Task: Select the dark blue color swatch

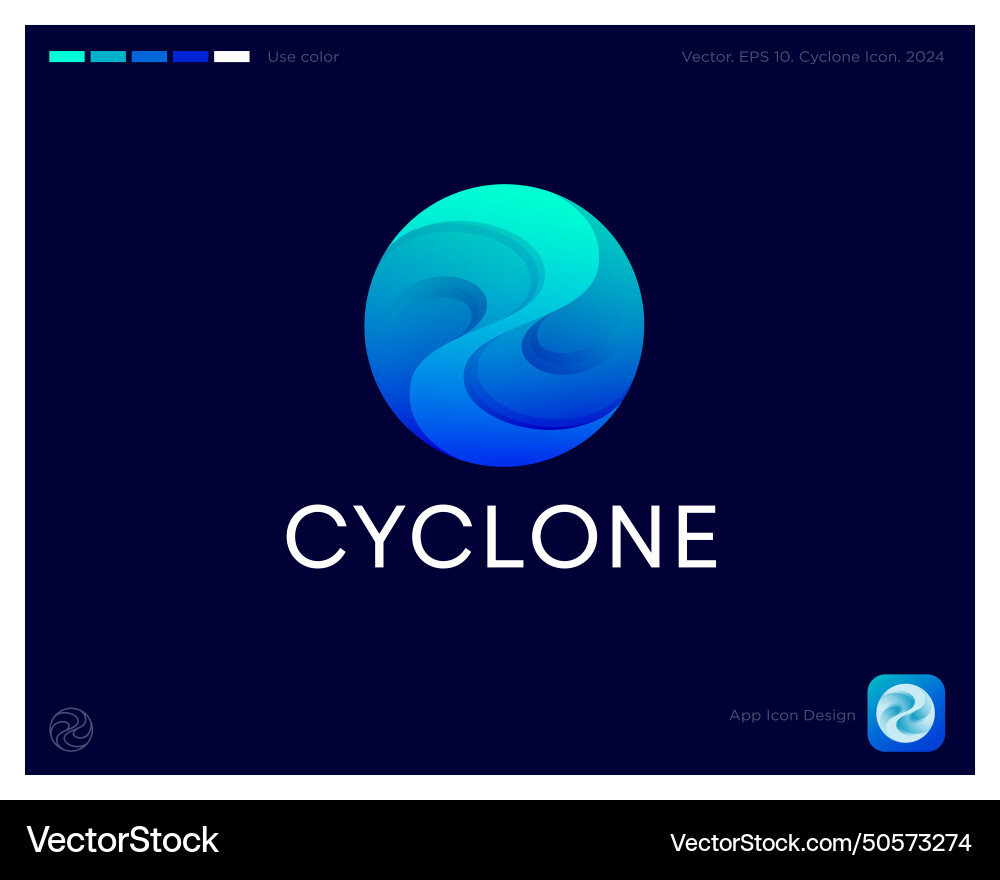Action: (x=191, y=57)
